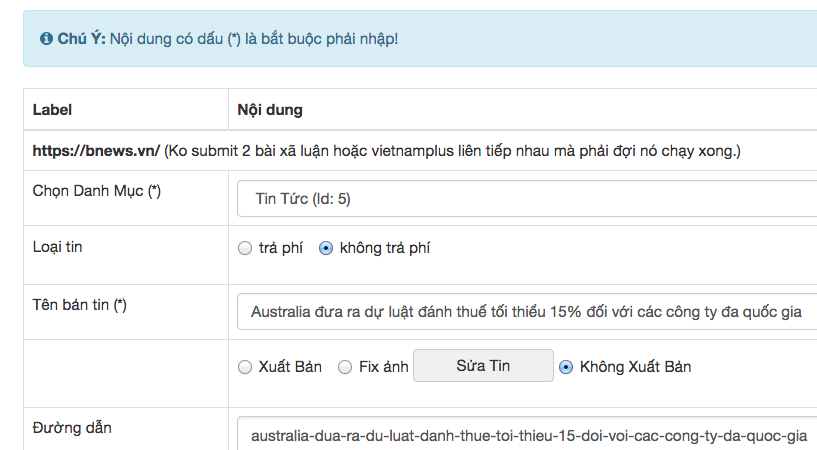
Task: Select the 'Không Xuất Bản' radio button
Action: [567, 367]
